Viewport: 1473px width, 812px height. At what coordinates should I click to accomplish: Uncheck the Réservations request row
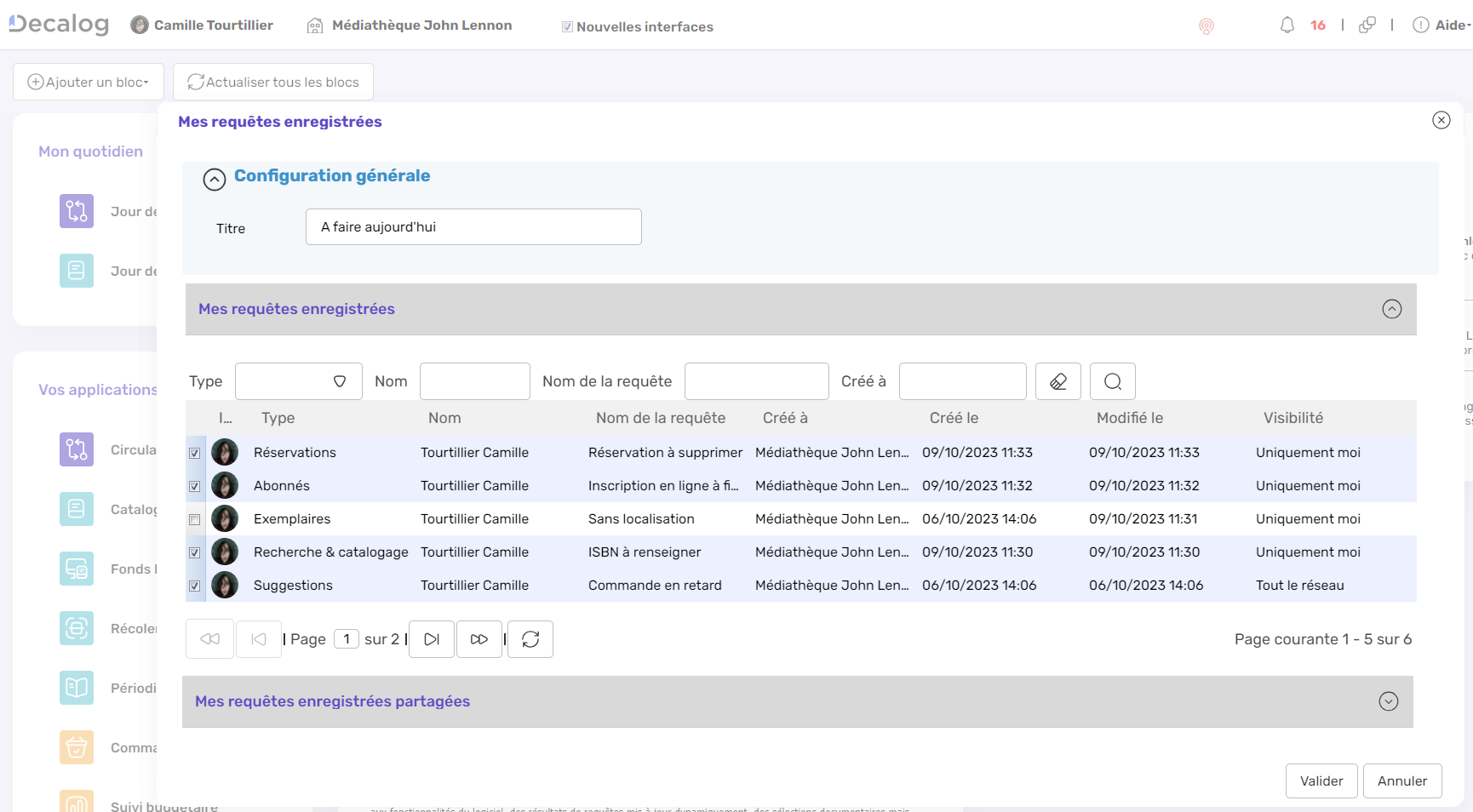click(195, 452)
